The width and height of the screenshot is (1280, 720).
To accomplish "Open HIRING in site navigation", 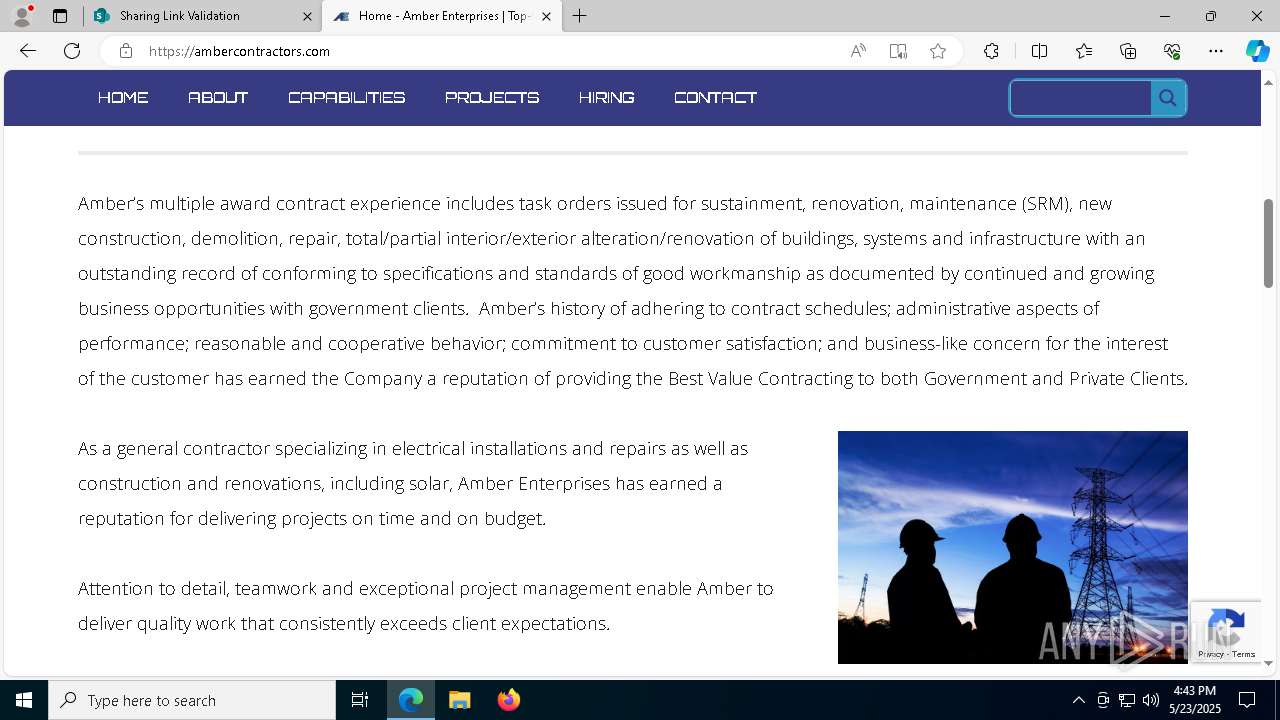I will click(x=606, y=97).
